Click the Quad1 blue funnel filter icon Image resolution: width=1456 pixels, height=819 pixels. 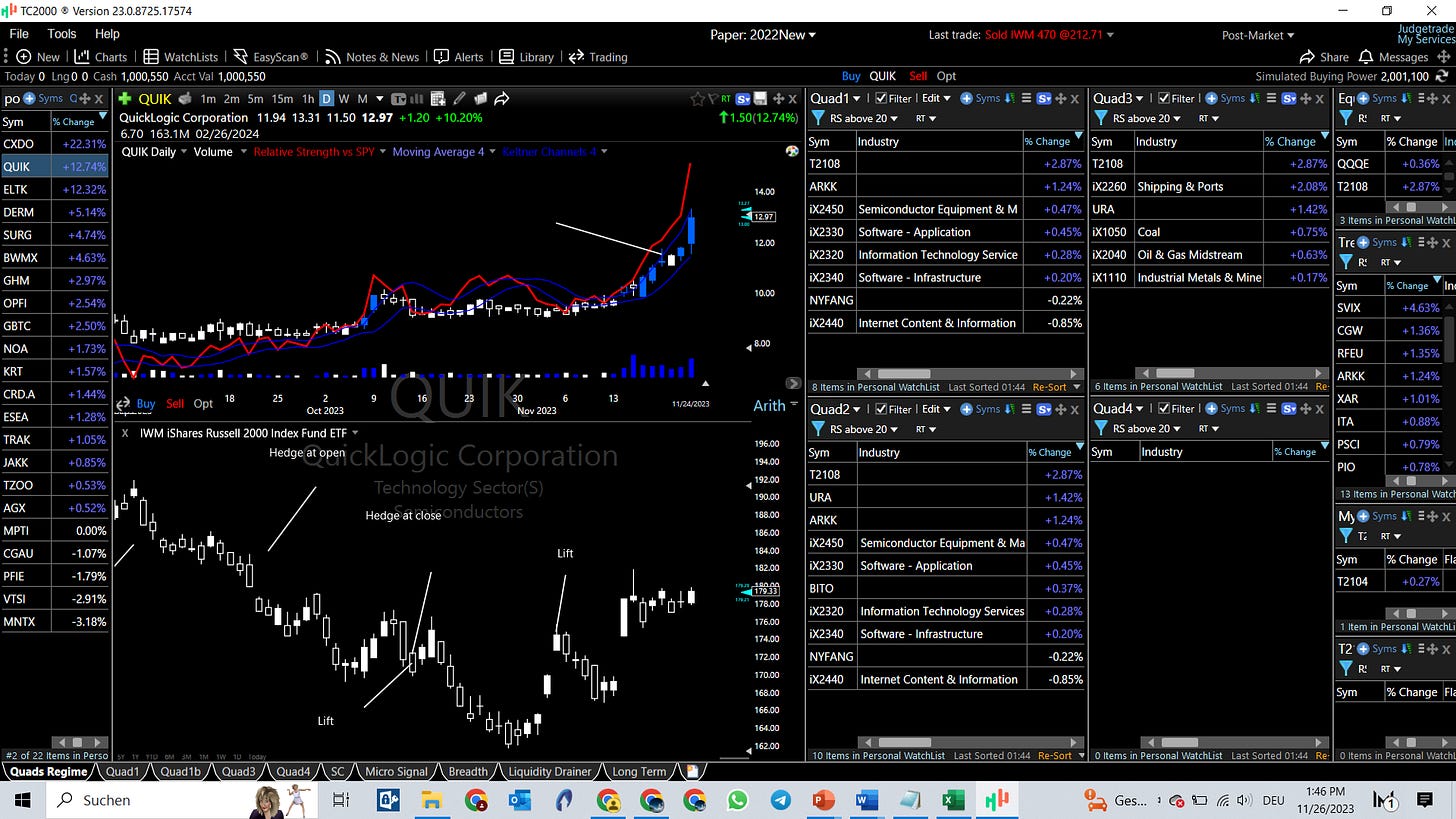[x=817, y=118]
